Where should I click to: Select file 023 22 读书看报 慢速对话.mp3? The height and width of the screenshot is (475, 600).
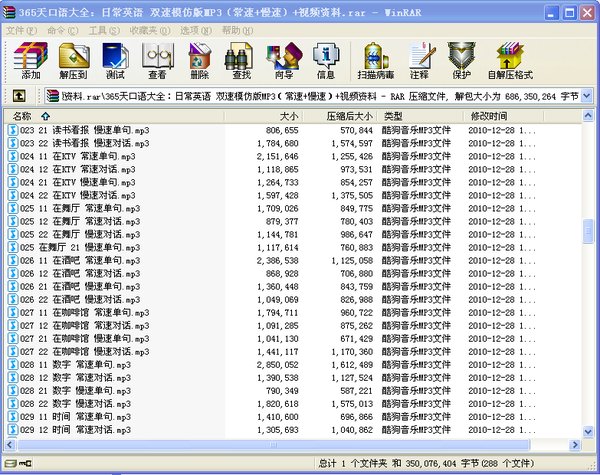point(85,143)
